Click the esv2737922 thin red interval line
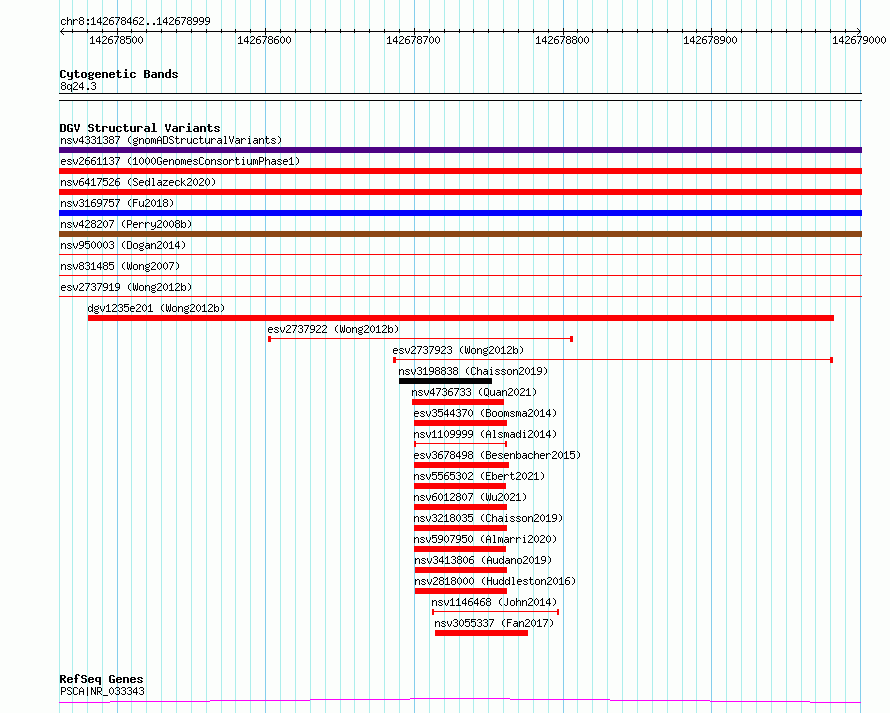Screen dimensions: 890x713 tap(420, 339)
